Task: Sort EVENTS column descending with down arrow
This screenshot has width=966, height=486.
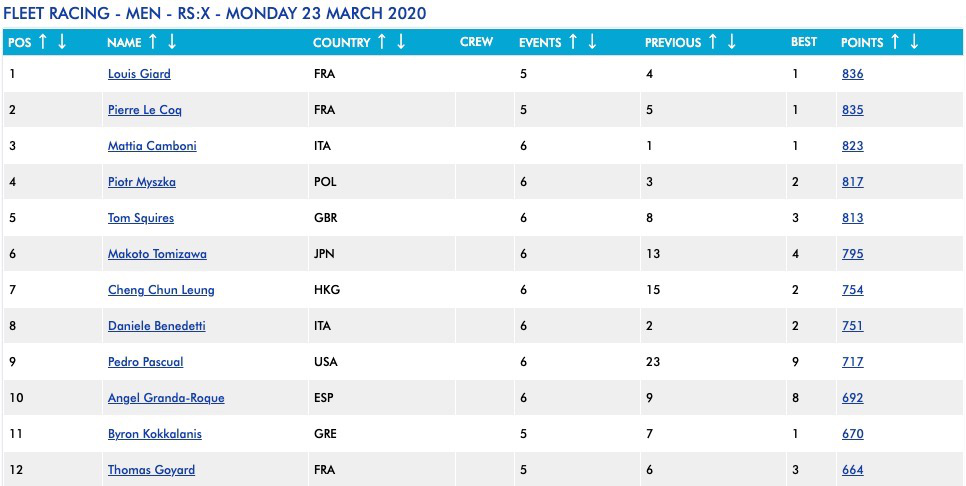Action: [x=591, y=42]
